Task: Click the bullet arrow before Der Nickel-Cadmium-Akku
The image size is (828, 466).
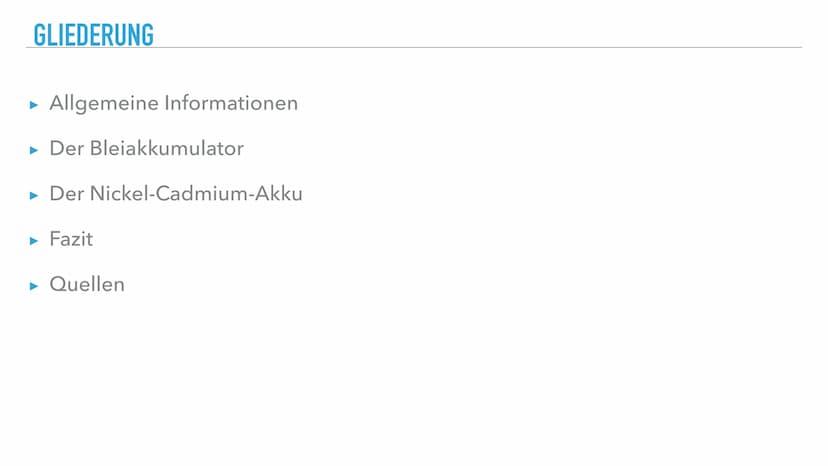Action: (x=34, y=195)
